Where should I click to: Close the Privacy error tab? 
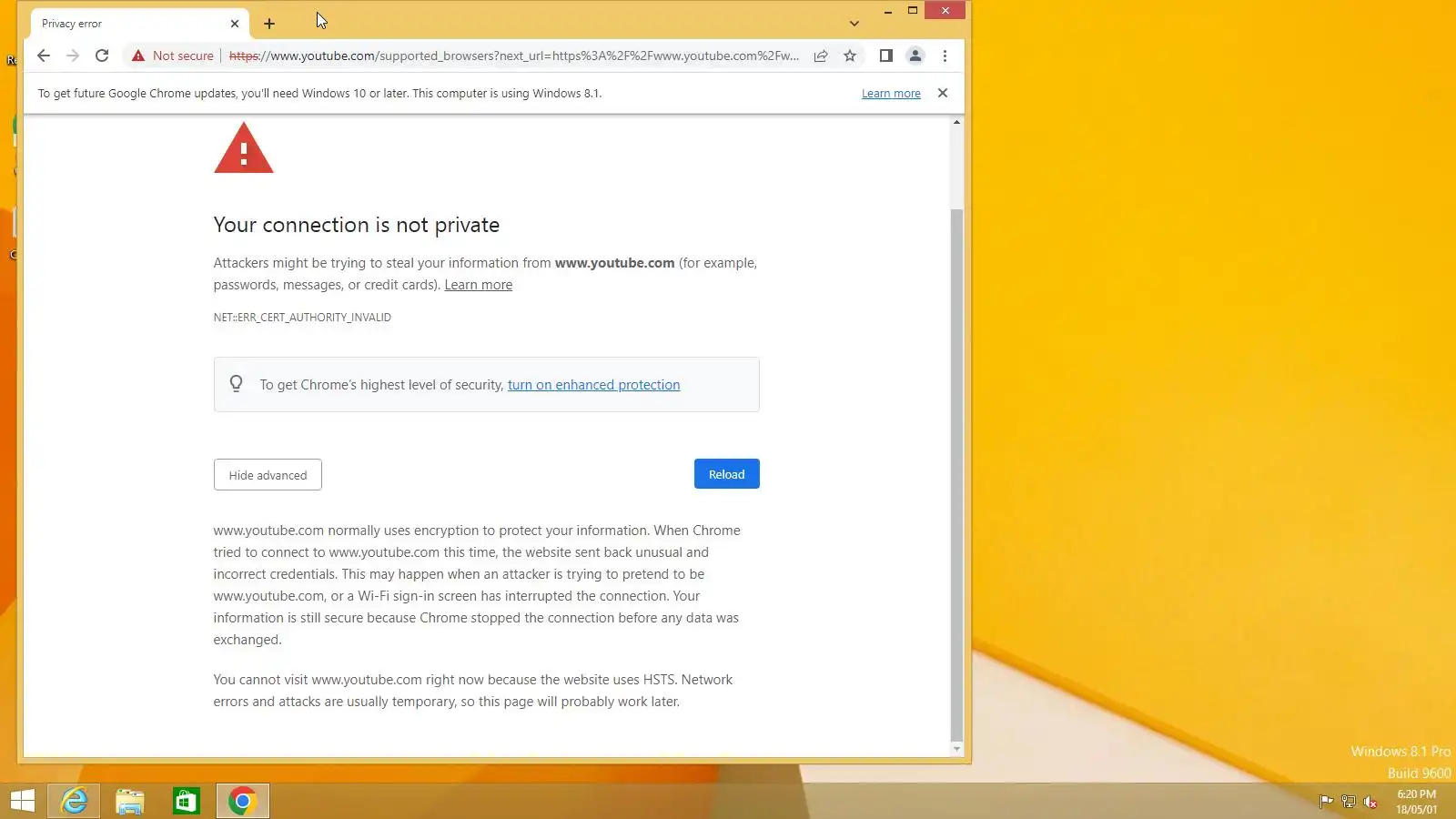(235, 24)
